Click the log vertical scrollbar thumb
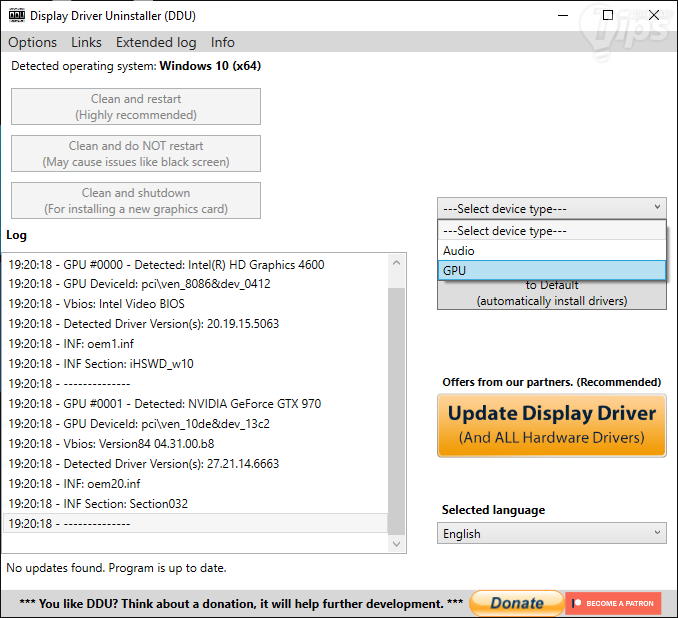The width and height of the screenshot is (678, 618). pos(397,411)
